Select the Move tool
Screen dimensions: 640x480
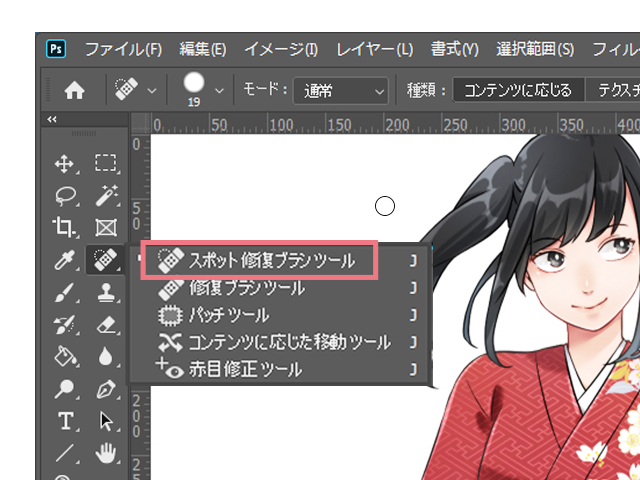tap(64, 164)
